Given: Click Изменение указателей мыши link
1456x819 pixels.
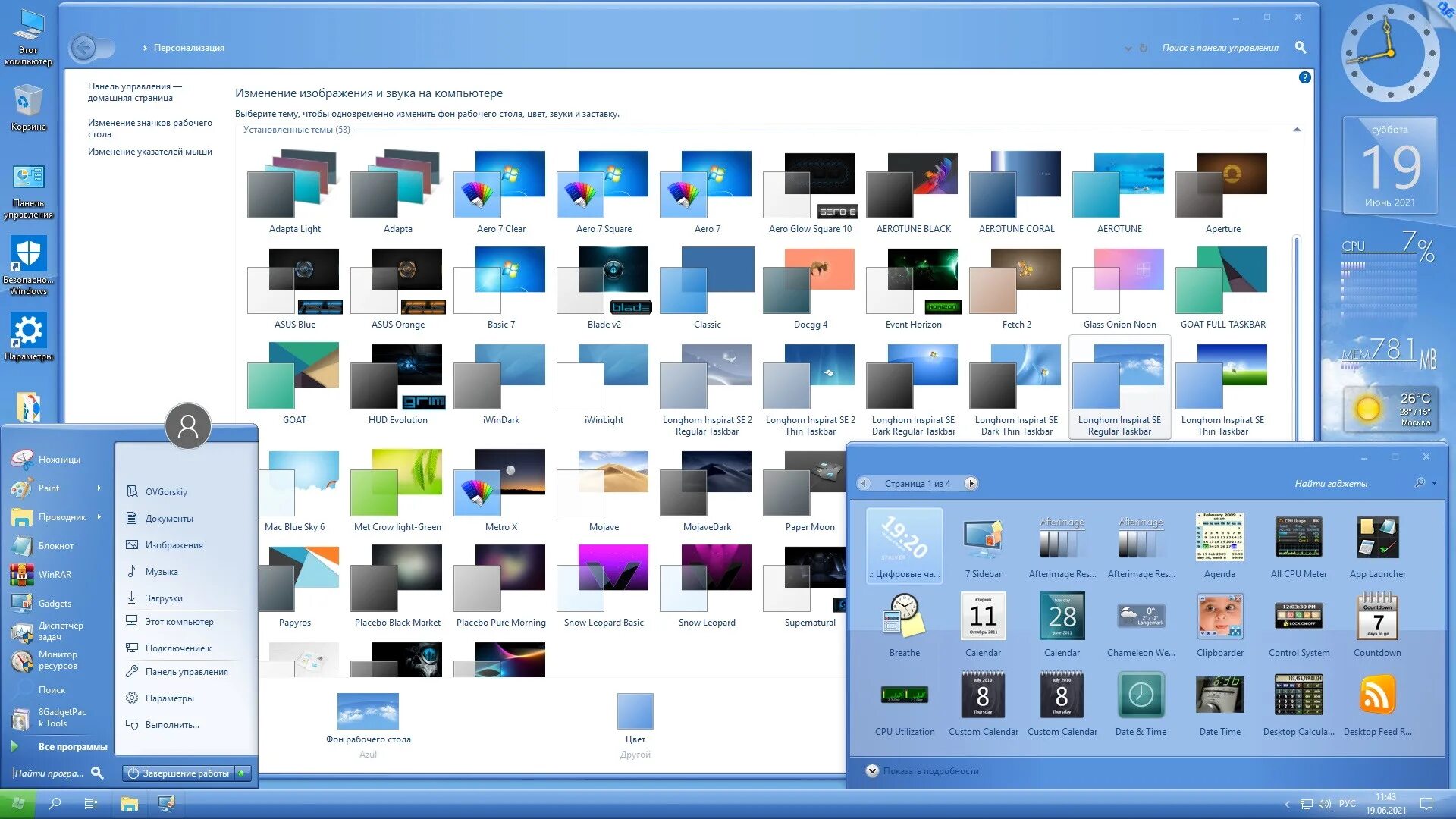Looking at the screenshot, I should [x=149, y=152].
